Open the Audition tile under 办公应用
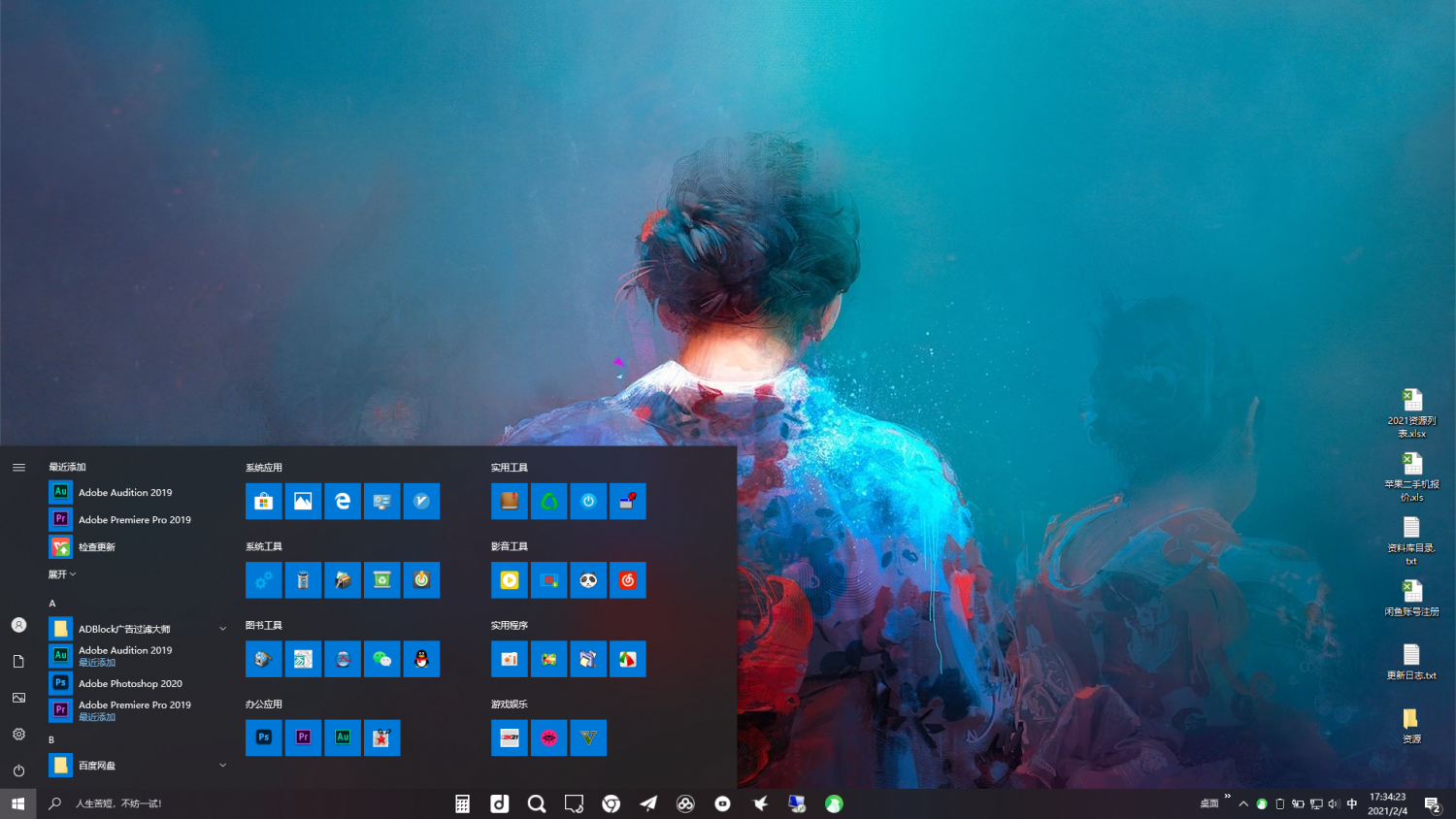This screenshot has height=819, width=1456. click(x=343, y=737)
